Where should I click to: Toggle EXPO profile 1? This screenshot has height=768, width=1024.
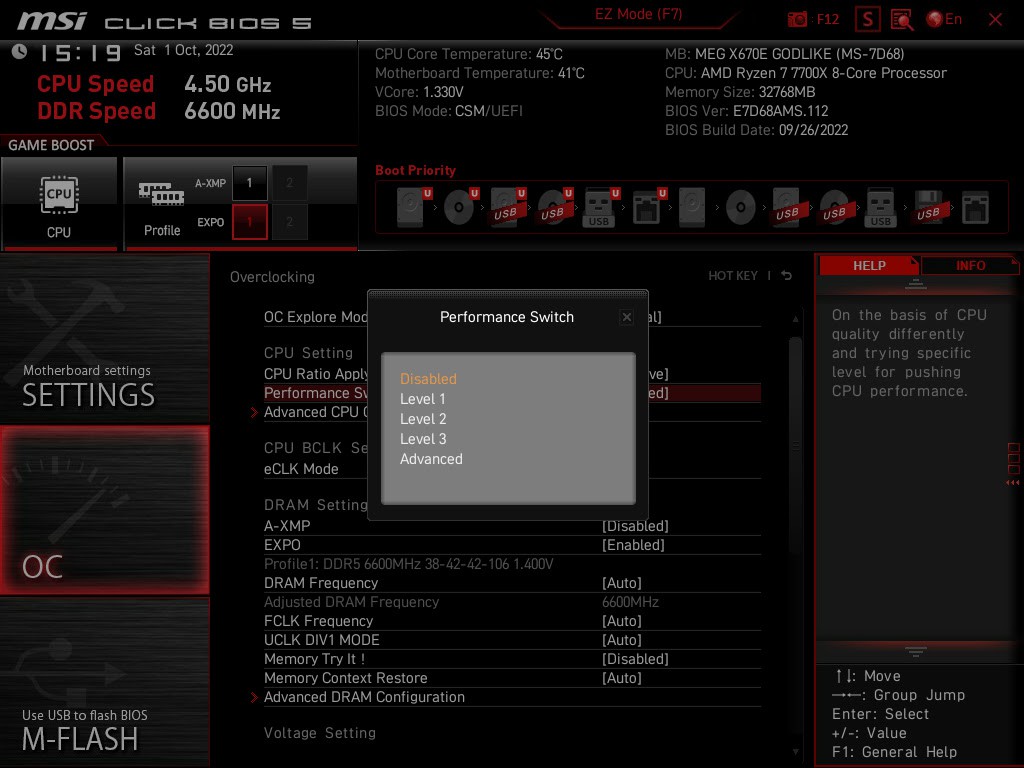click(249, 222)
